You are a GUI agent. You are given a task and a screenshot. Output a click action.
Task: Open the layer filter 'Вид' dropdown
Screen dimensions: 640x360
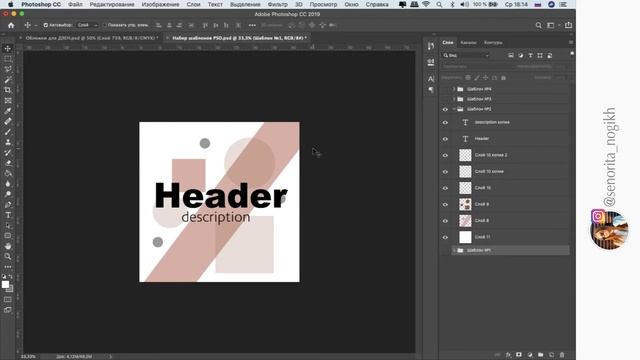pos(466,56)
